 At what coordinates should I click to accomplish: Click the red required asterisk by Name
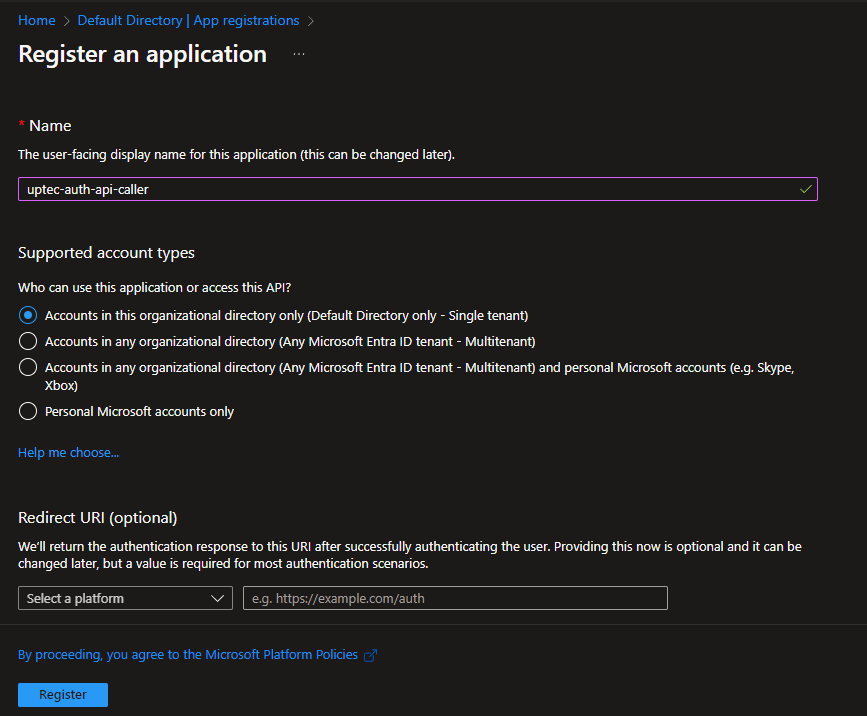point(22,125)
